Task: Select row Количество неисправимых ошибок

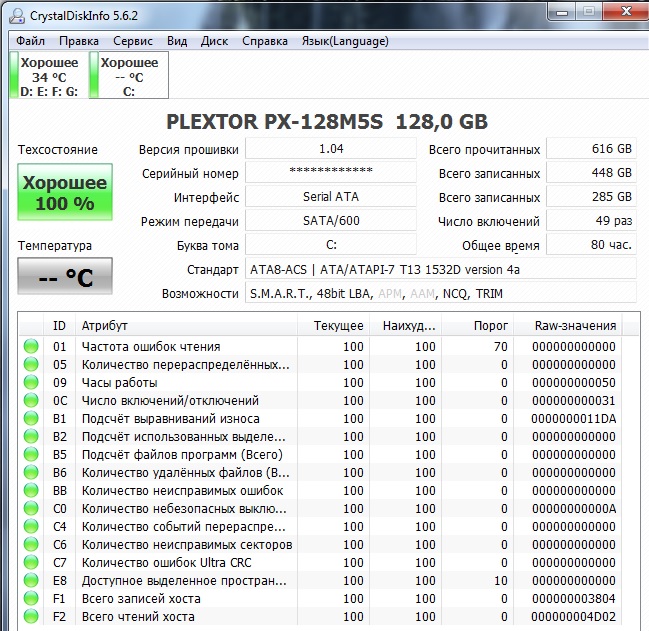Action: point(320,490)
